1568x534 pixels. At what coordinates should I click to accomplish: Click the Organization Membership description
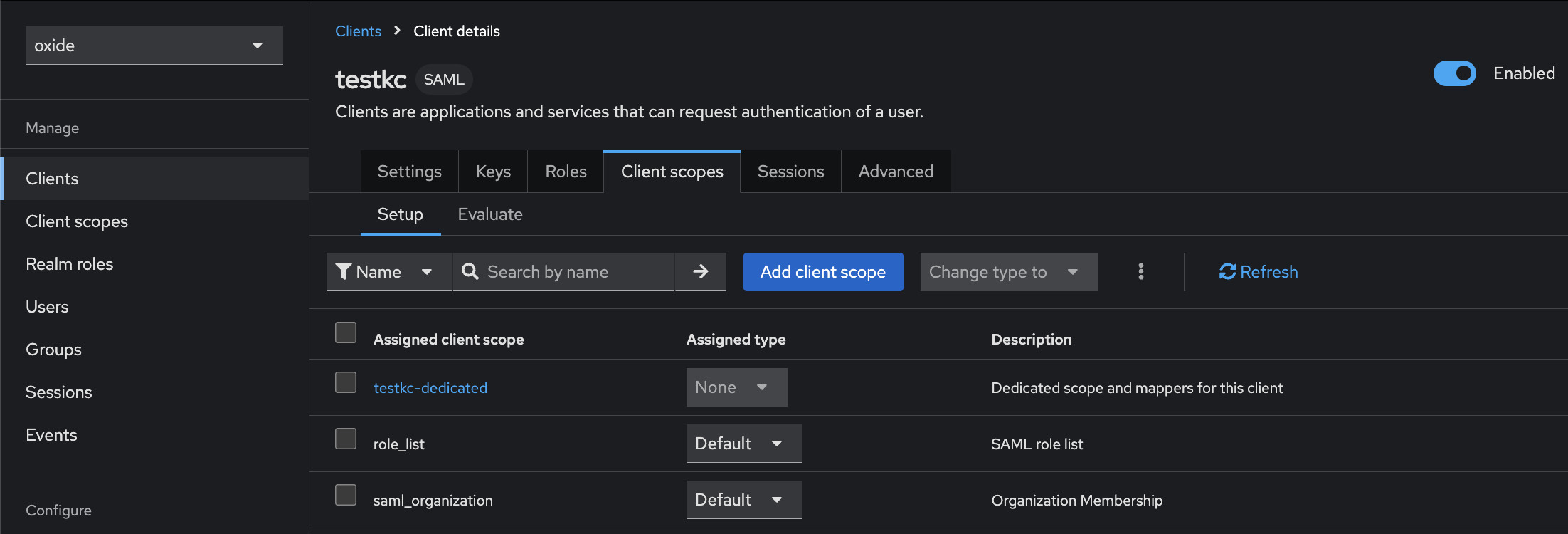pyautogui.click(x=1077, y=501)
